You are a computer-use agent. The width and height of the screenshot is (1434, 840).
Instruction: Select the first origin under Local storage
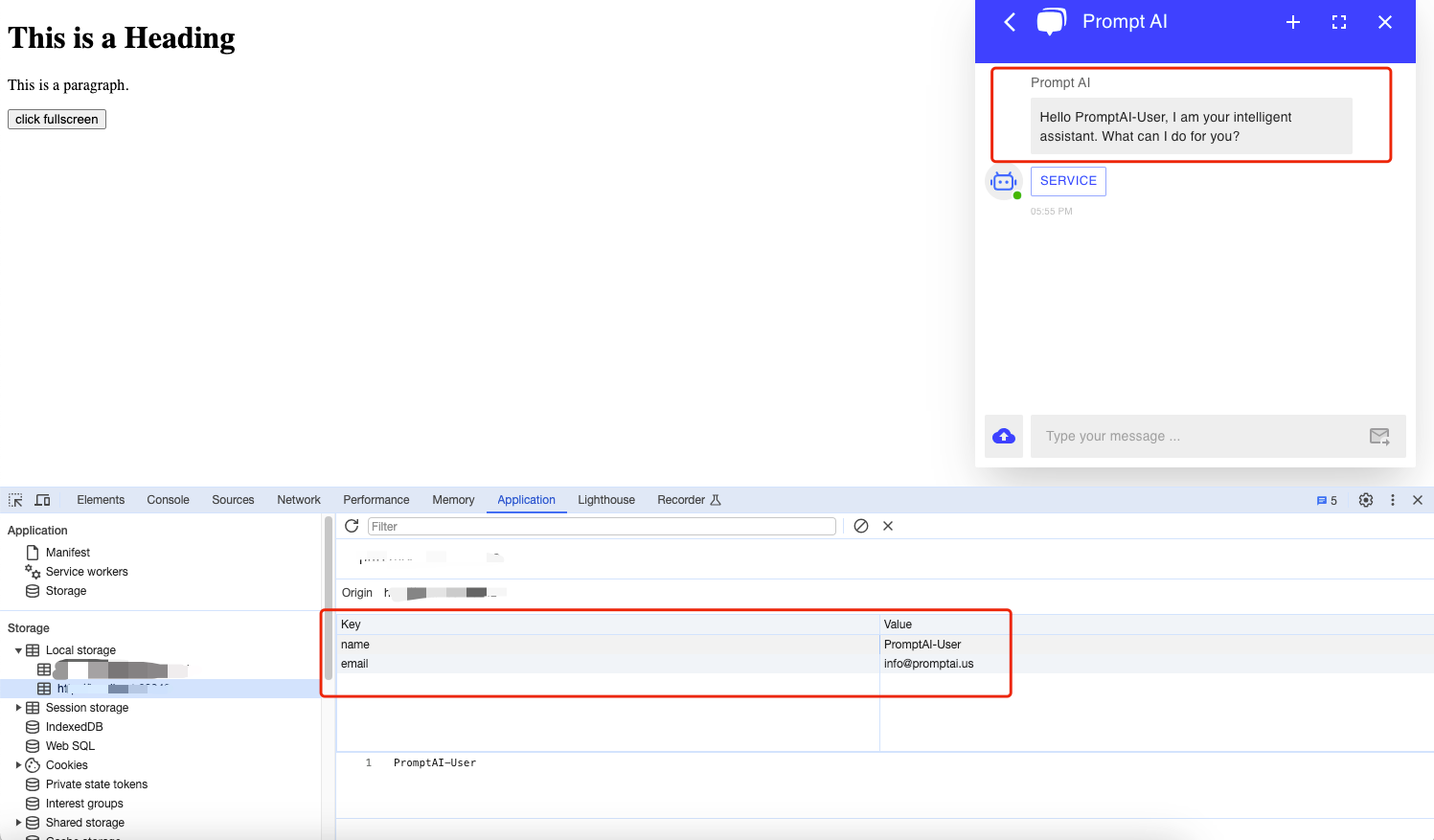coord(112,670)
